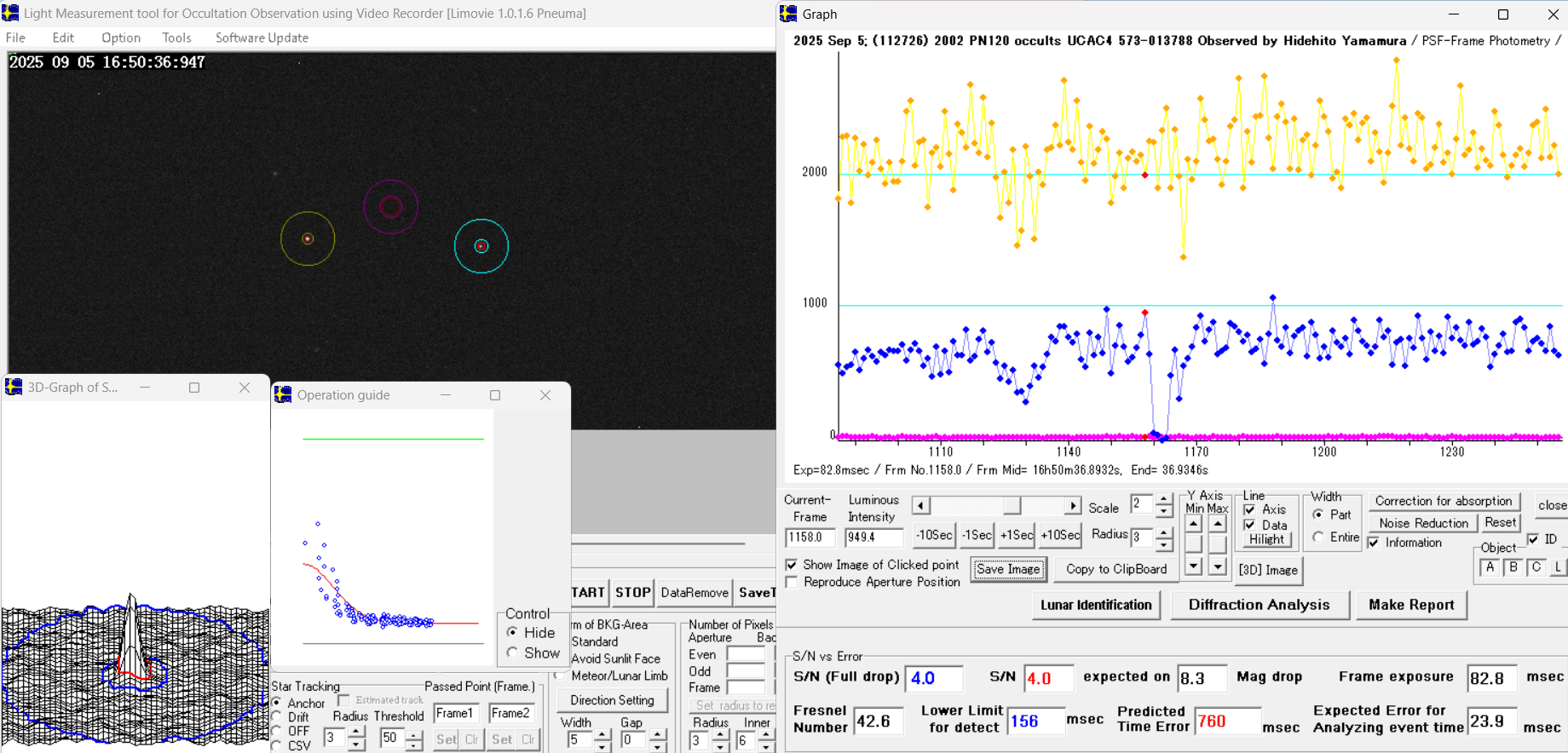Viewport: 1568px width, 753px height.
Task: Click the Make Report button
Action: tap(1411, 605)
